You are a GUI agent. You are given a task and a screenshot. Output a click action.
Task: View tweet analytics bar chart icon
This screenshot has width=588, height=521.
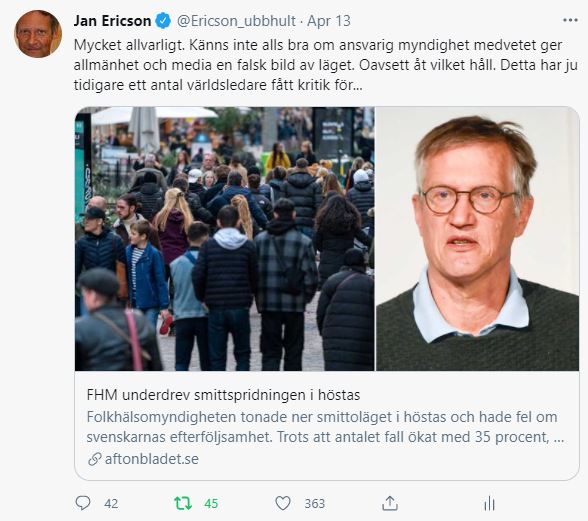489,503
